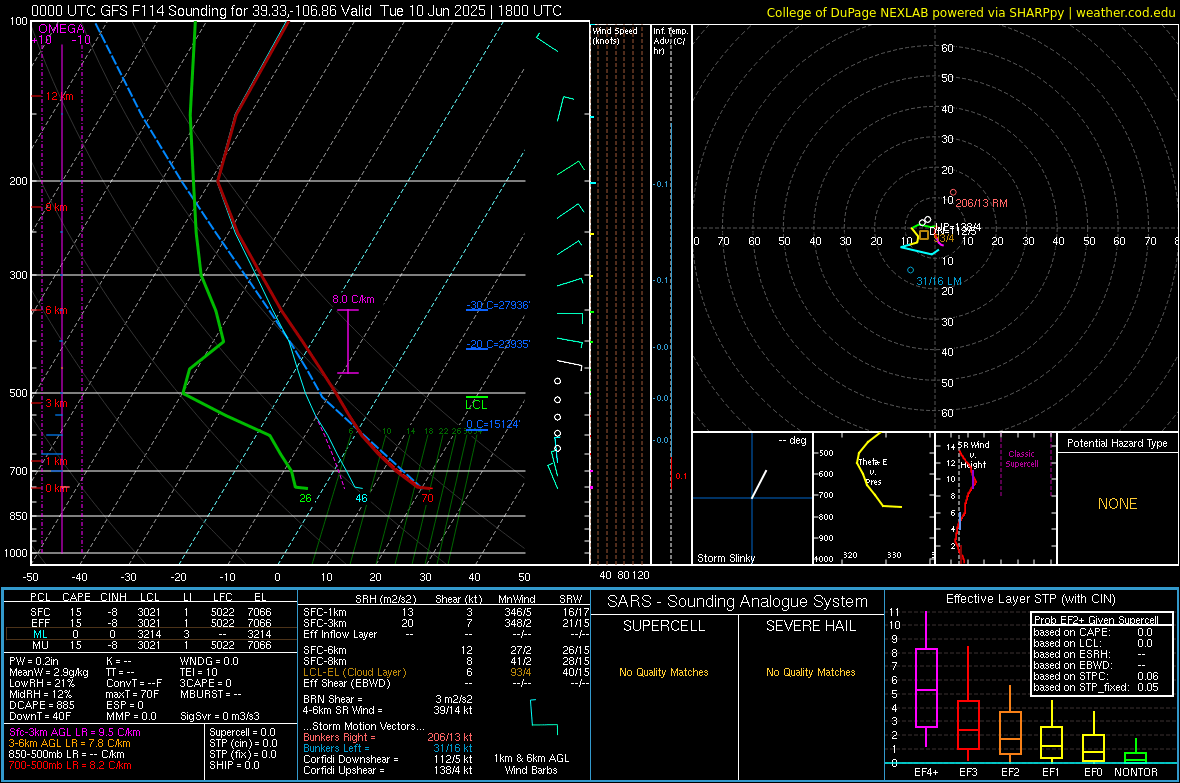Image resolution: width=1180 pixels, height=783 pixels.
Task: Click the Effective Layer STP (with CIN) title
Action: coord(1031,599)
